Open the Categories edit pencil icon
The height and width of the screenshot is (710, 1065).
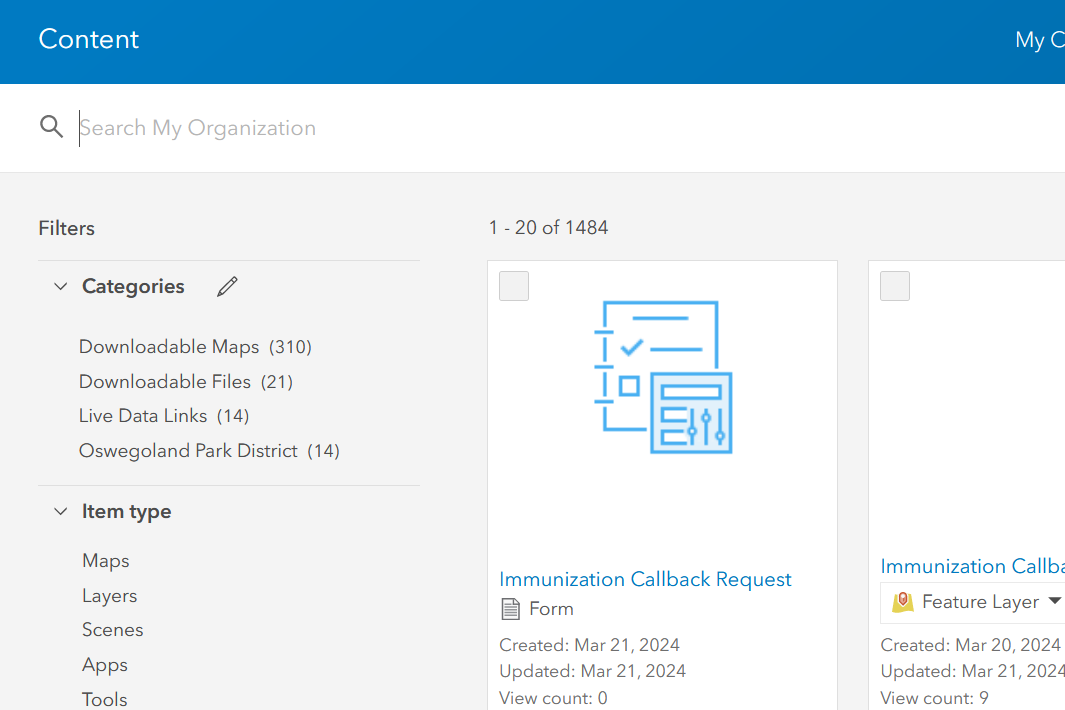(227, 286)
